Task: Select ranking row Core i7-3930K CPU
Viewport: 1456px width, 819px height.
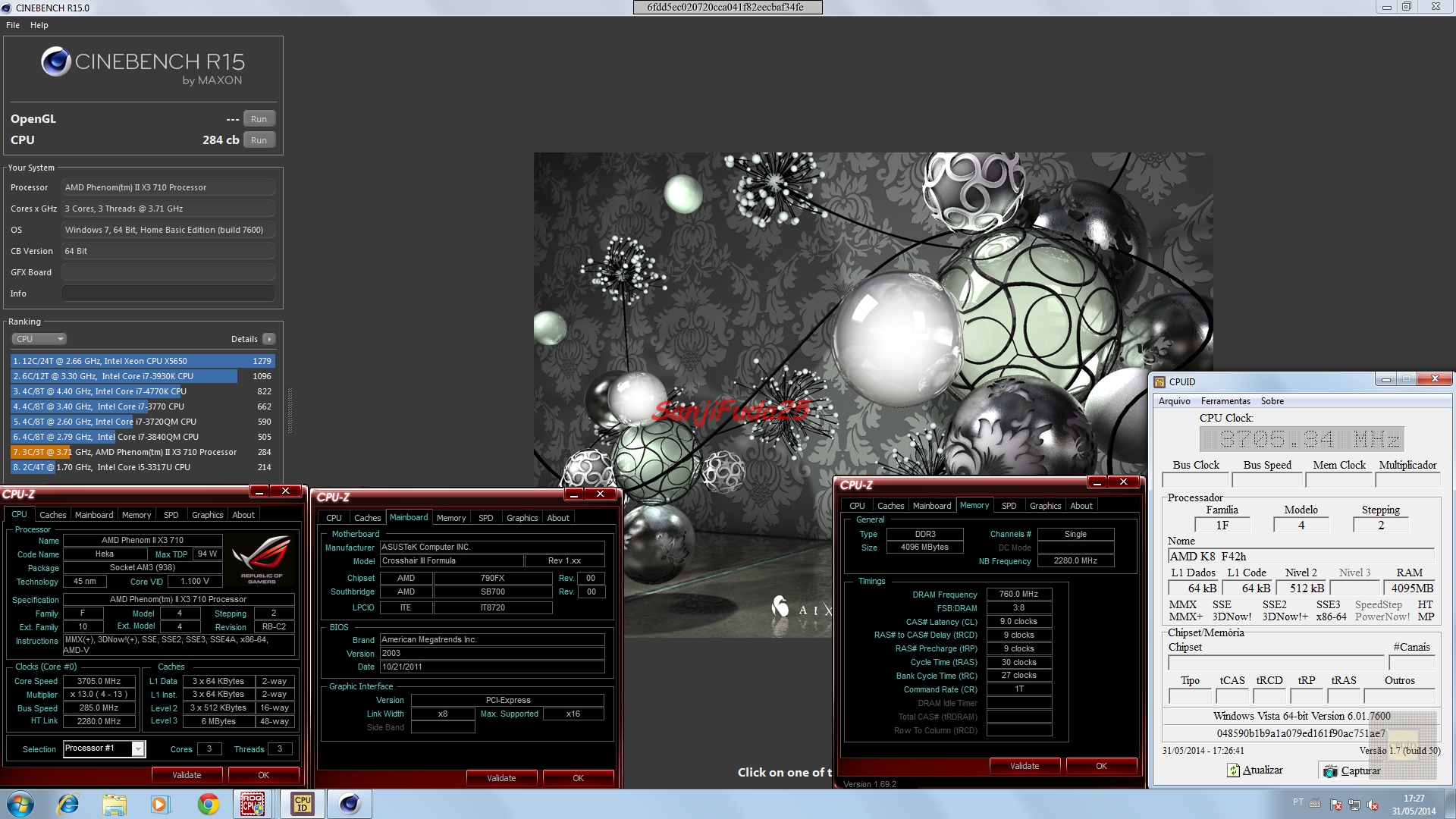Action: coord(143,376)
